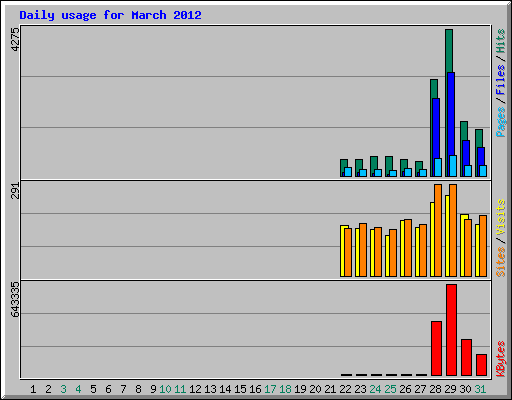512x400 pixels.
Task: Click green weekend day label 3
Action: click(x=63, y=389)
